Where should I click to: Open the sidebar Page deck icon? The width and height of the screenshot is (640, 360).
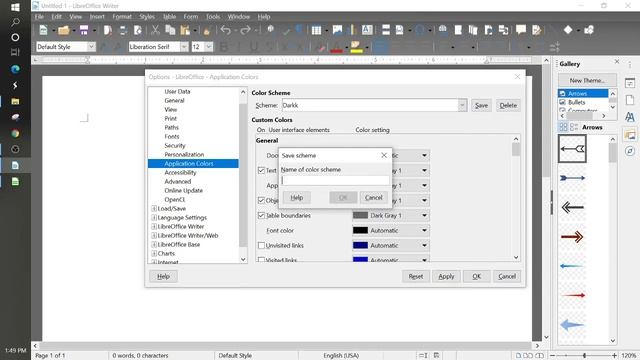630,100
